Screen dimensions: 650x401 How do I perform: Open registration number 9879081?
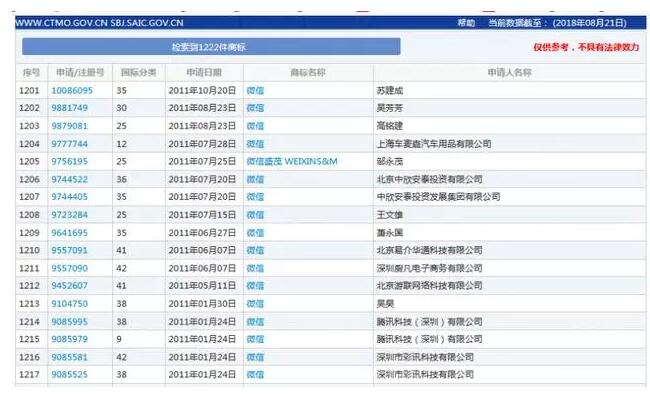70,126
